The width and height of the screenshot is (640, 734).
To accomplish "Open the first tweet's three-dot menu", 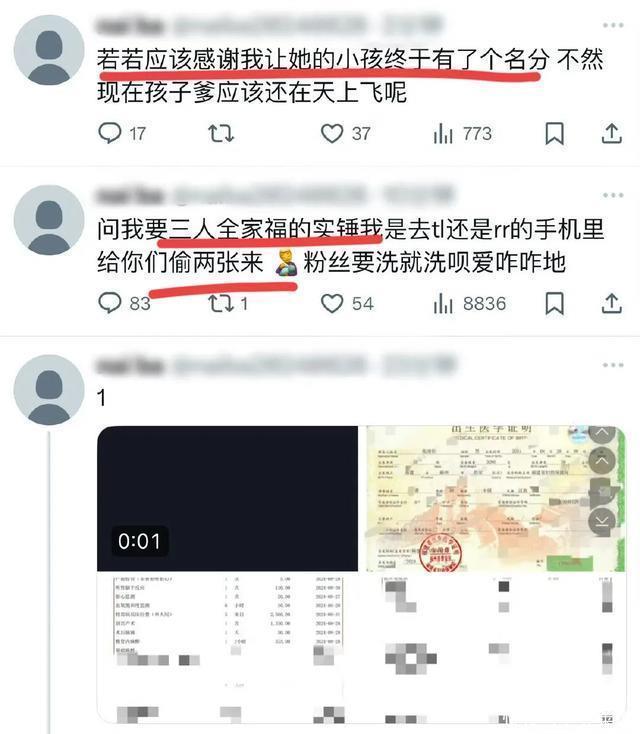I will point(613,25).
